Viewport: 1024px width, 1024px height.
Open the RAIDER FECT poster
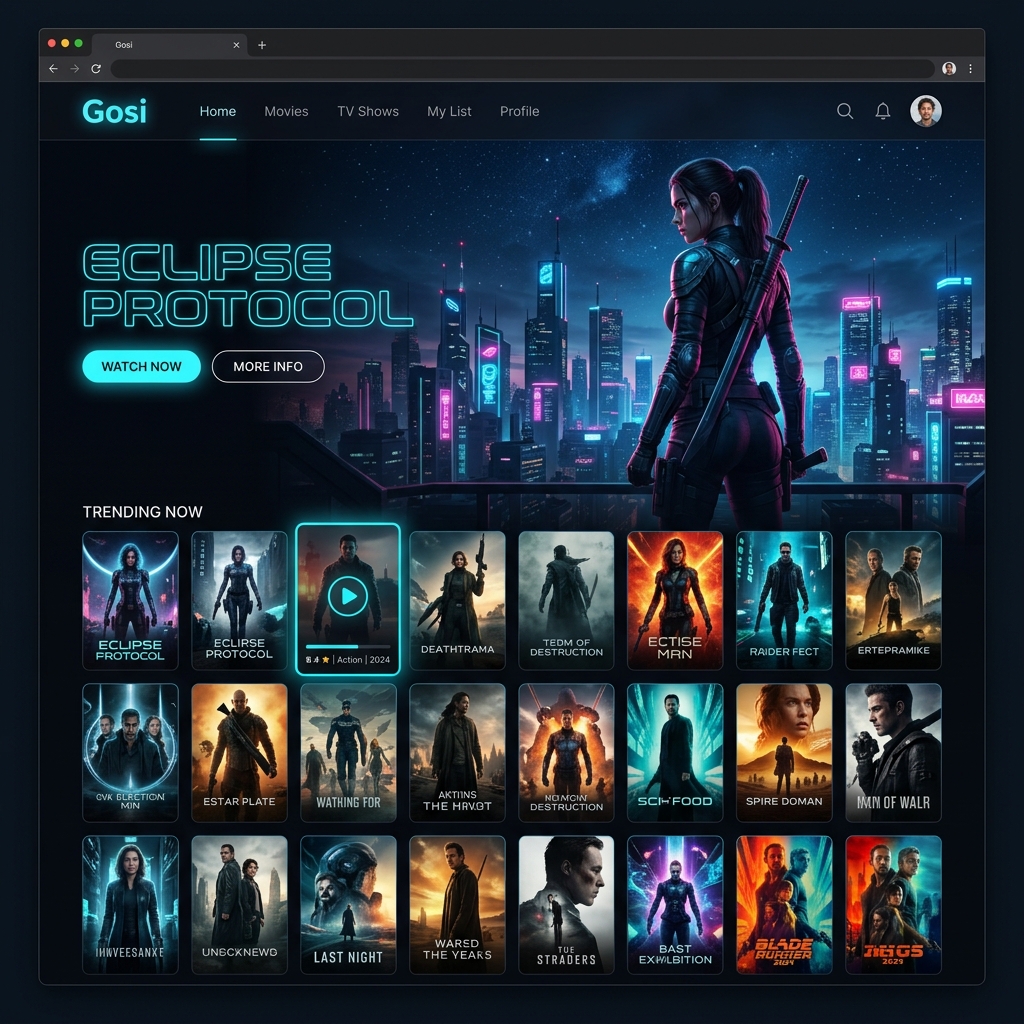click(x=784, y=601)
